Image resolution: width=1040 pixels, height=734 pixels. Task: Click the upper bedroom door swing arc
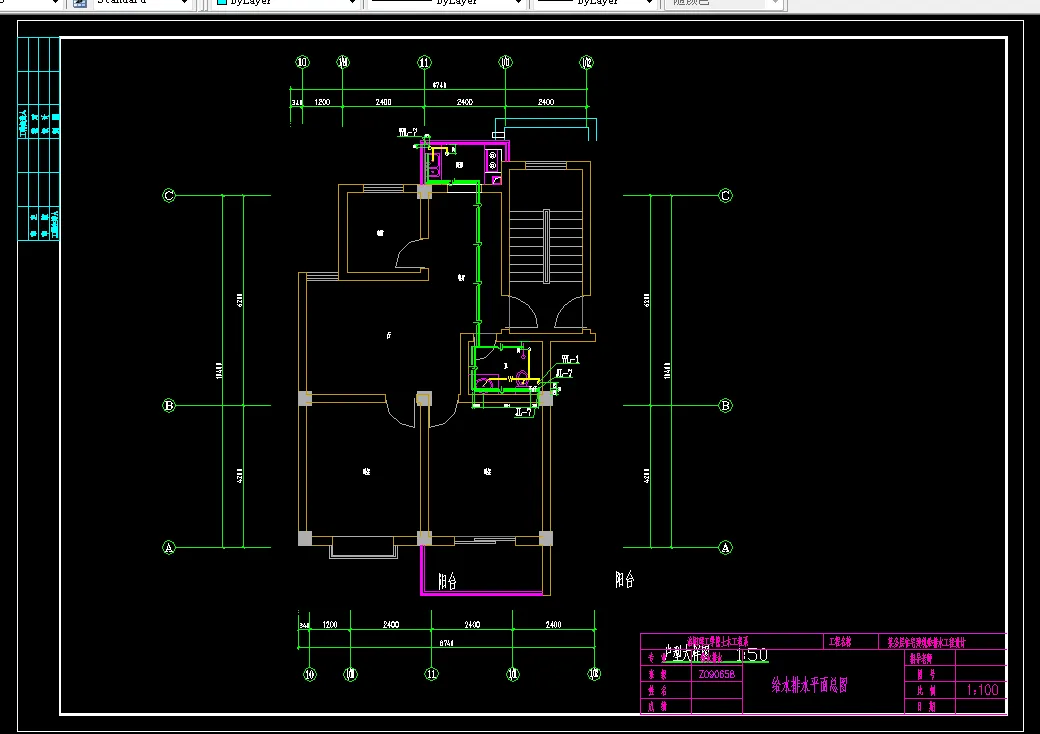409,253
